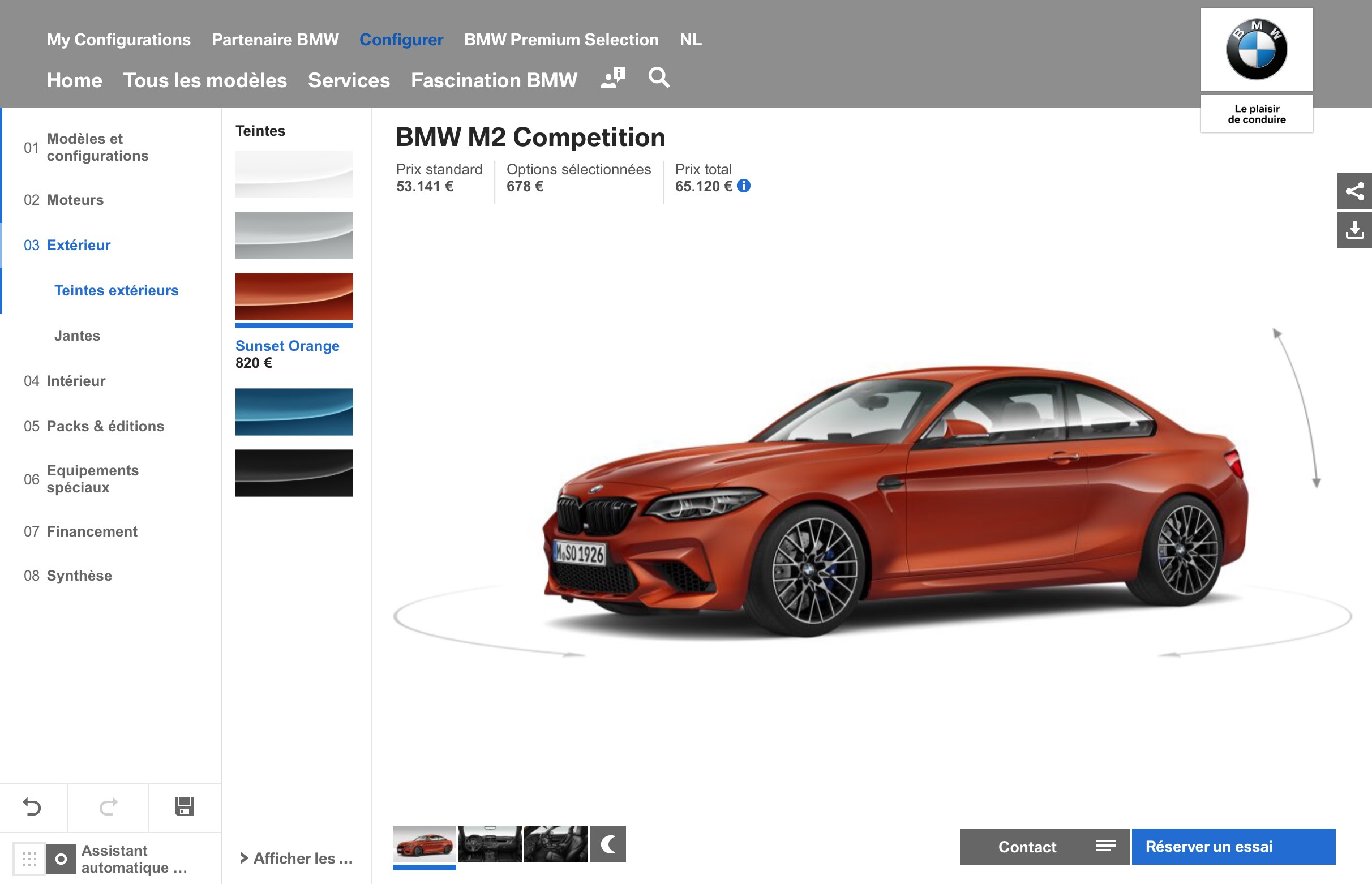Screen dimensions: 1372x884
Task: Expand Afficher les... disclosure arrow
Action: tap(245, 858)
